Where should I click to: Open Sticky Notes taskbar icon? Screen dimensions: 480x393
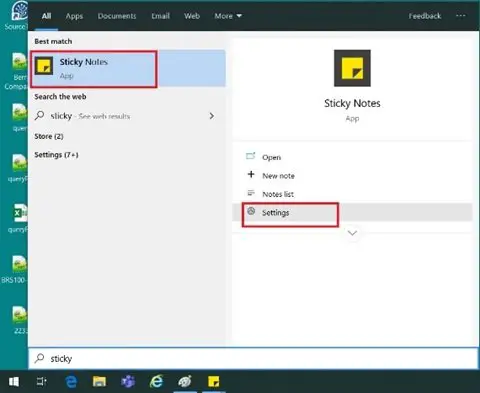point(213,381)
